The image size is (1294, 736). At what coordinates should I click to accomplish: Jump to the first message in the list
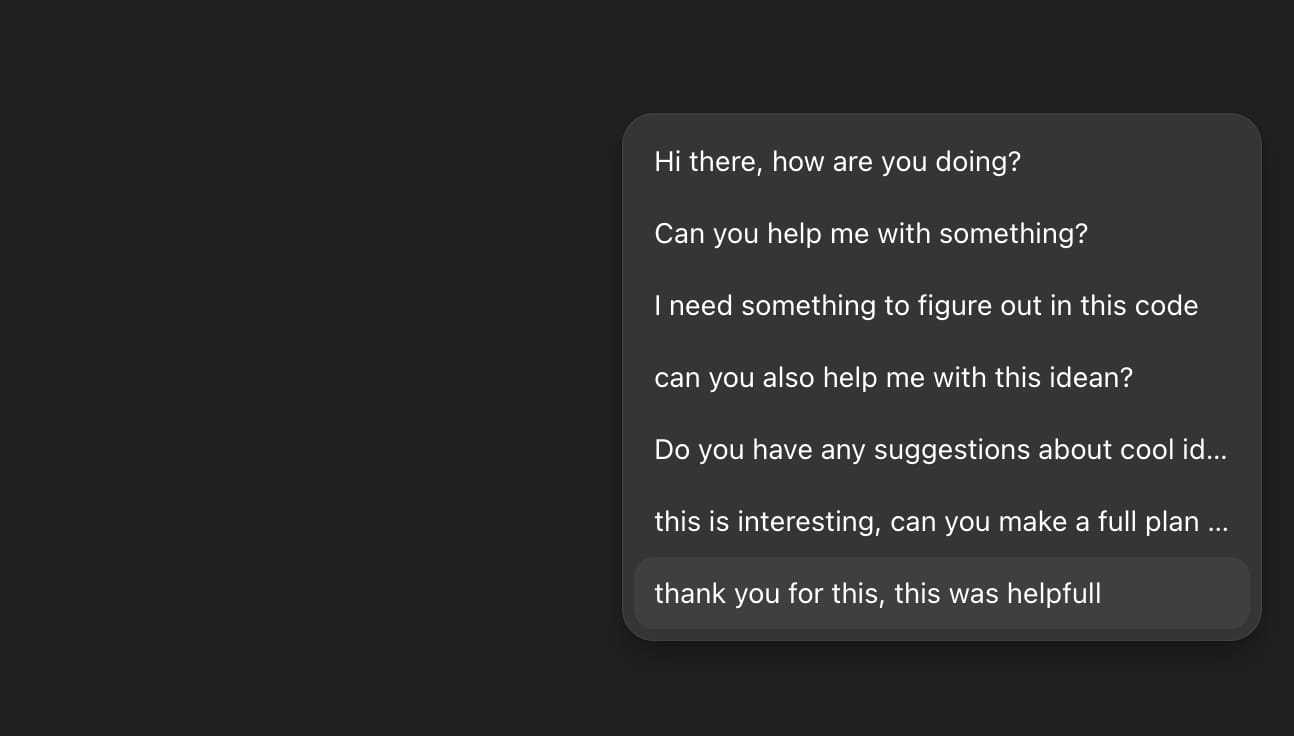838,161
